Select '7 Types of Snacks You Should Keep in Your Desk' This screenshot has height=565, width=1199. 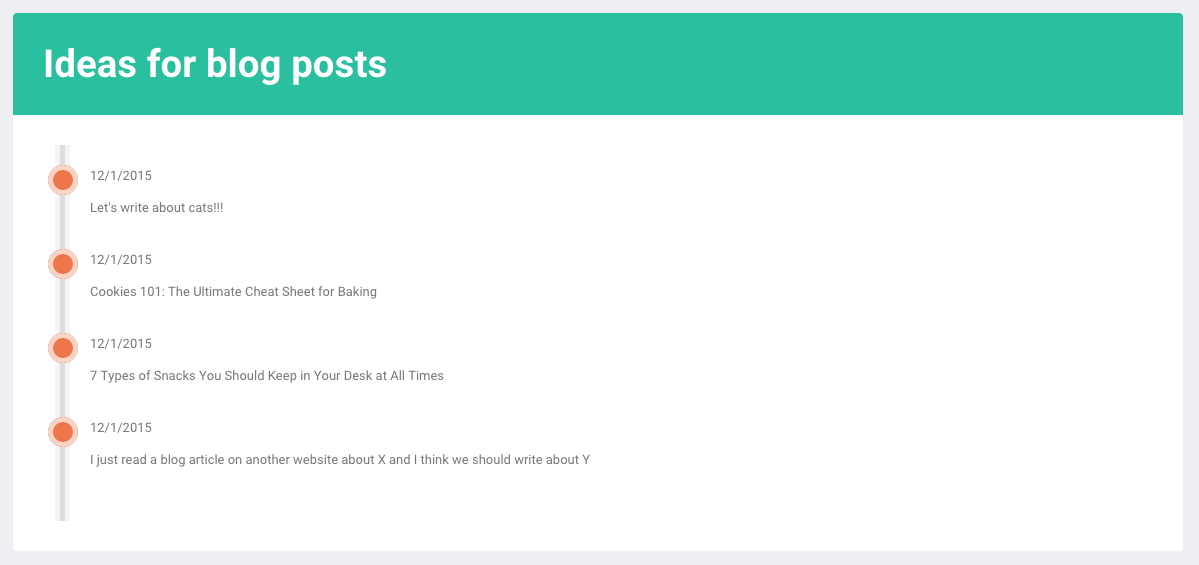tap(267, 376)
